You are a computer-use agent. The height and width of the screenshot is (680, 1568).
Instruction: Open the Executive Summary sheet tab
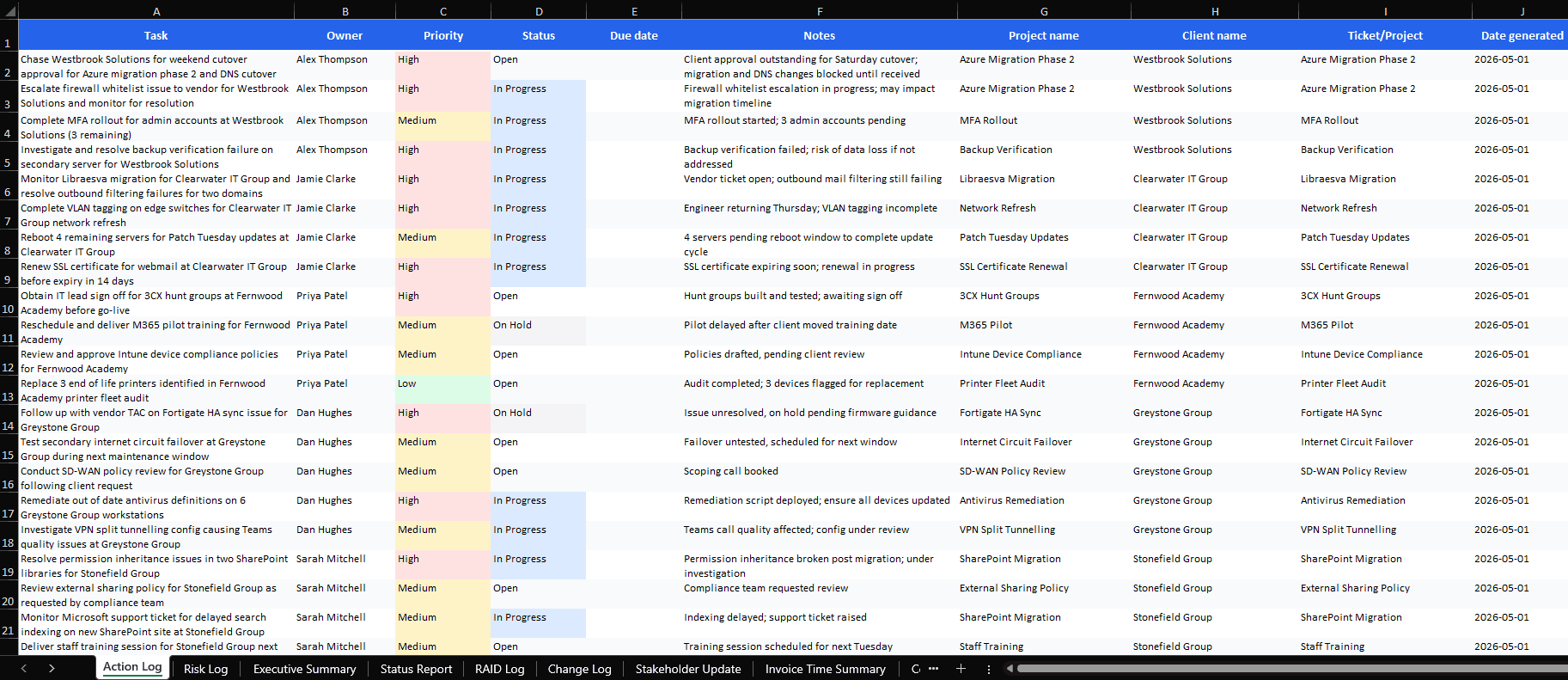(304, 669)
